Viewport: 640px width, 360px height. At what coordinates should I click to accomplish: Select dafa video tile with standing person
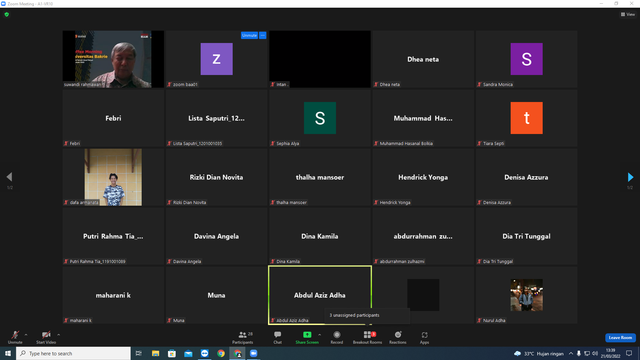coord(113,177)
